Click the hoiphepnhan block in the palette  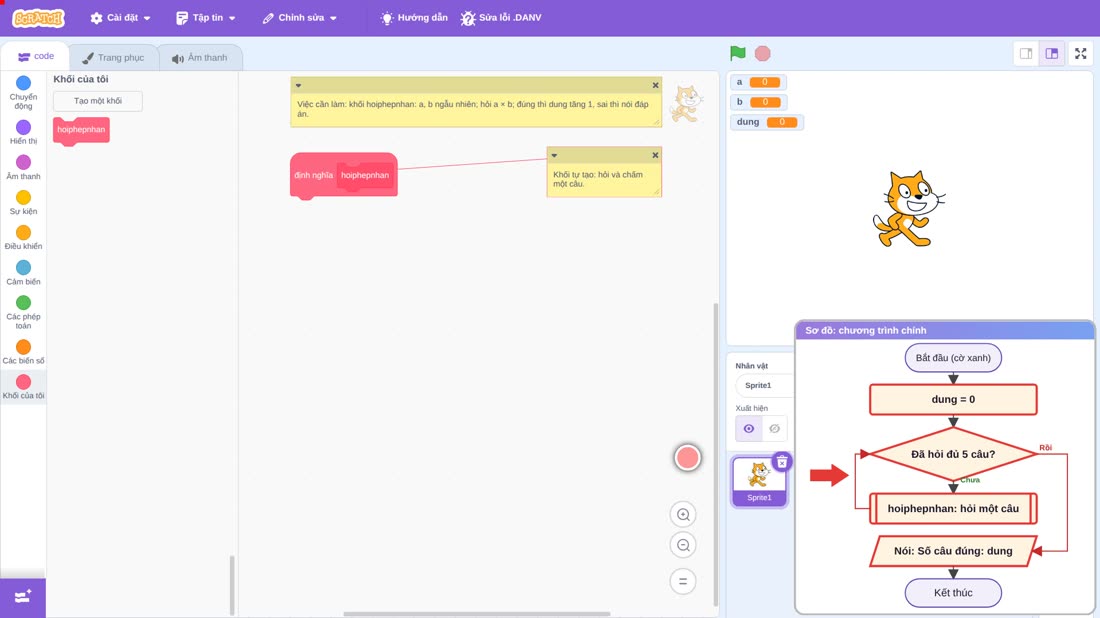pyautogui.click(x=81, y=130)
